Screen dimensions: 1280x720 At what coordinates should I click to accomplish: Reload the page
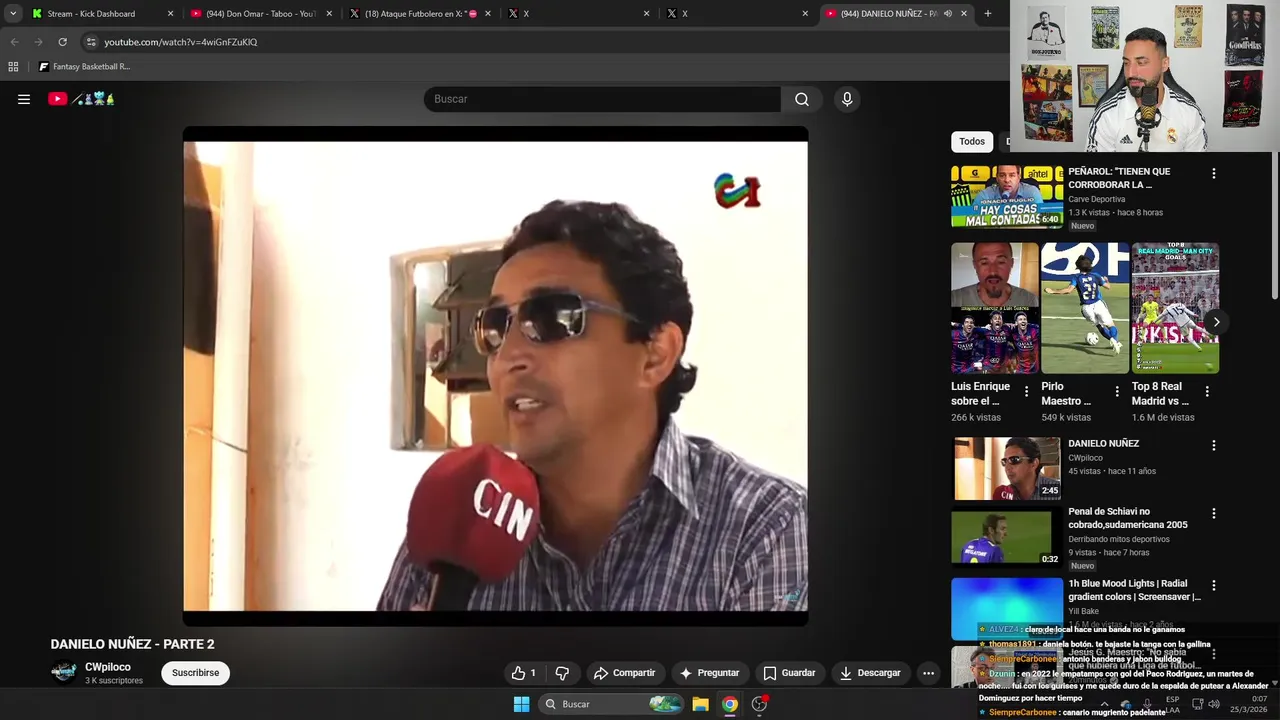click(62, 42)
